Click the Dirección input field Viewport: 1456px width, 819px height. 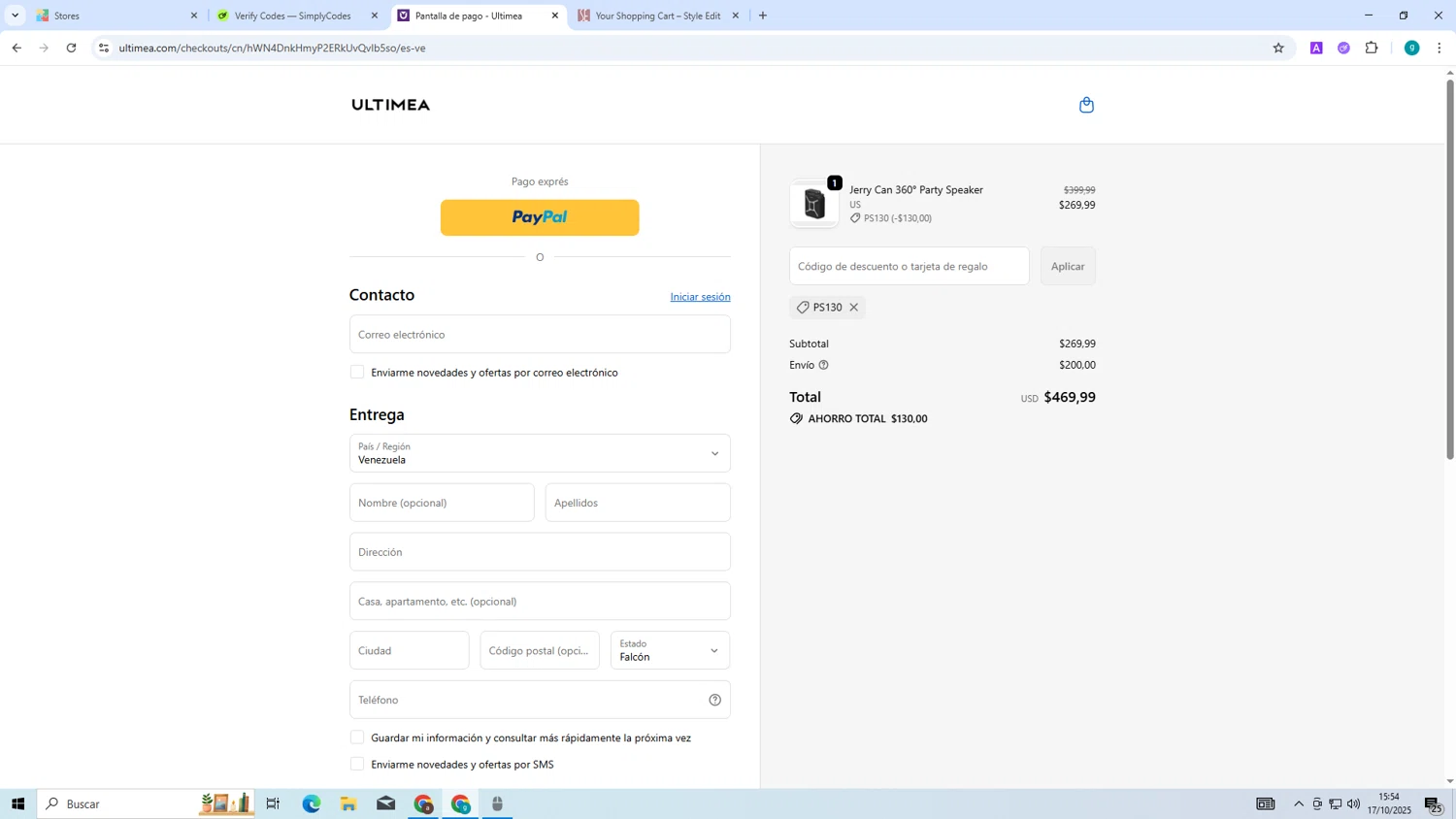(540, 552)
